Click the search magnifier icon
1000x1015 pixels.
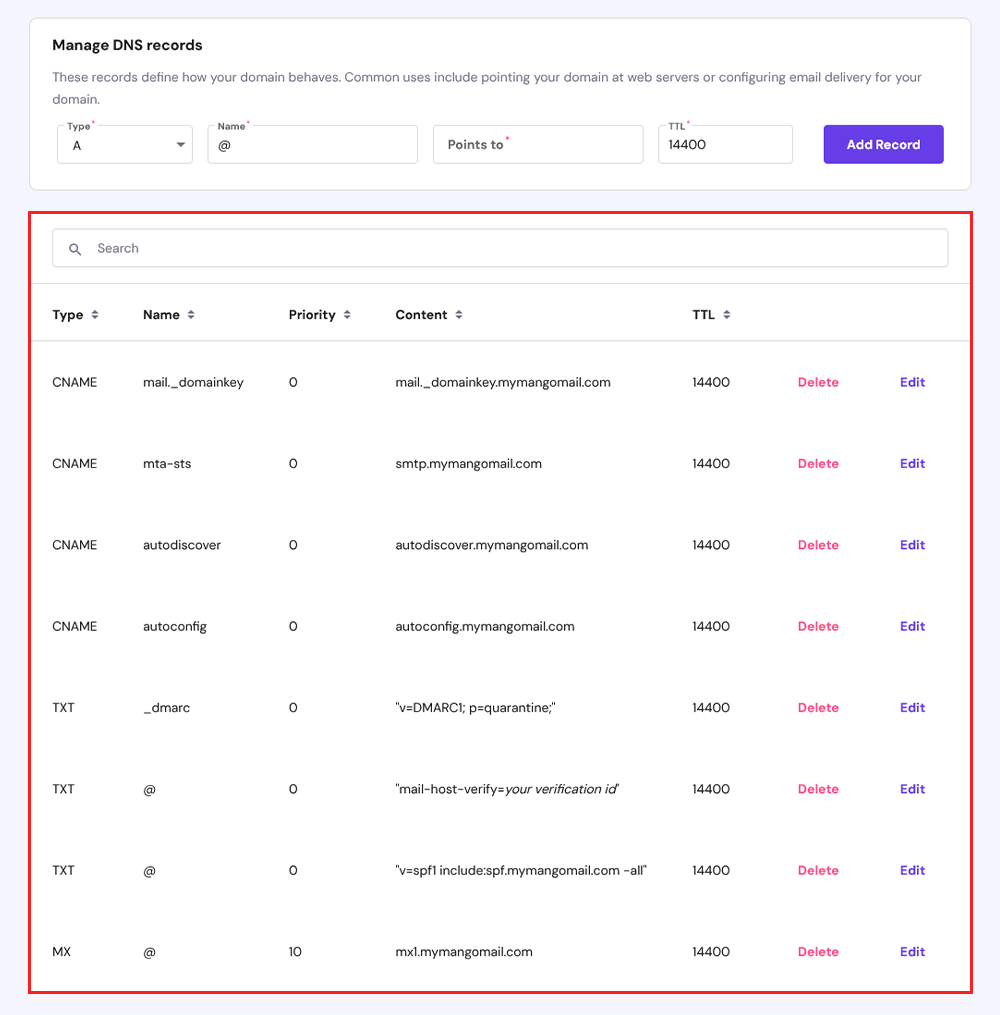[x=75, y=249]
